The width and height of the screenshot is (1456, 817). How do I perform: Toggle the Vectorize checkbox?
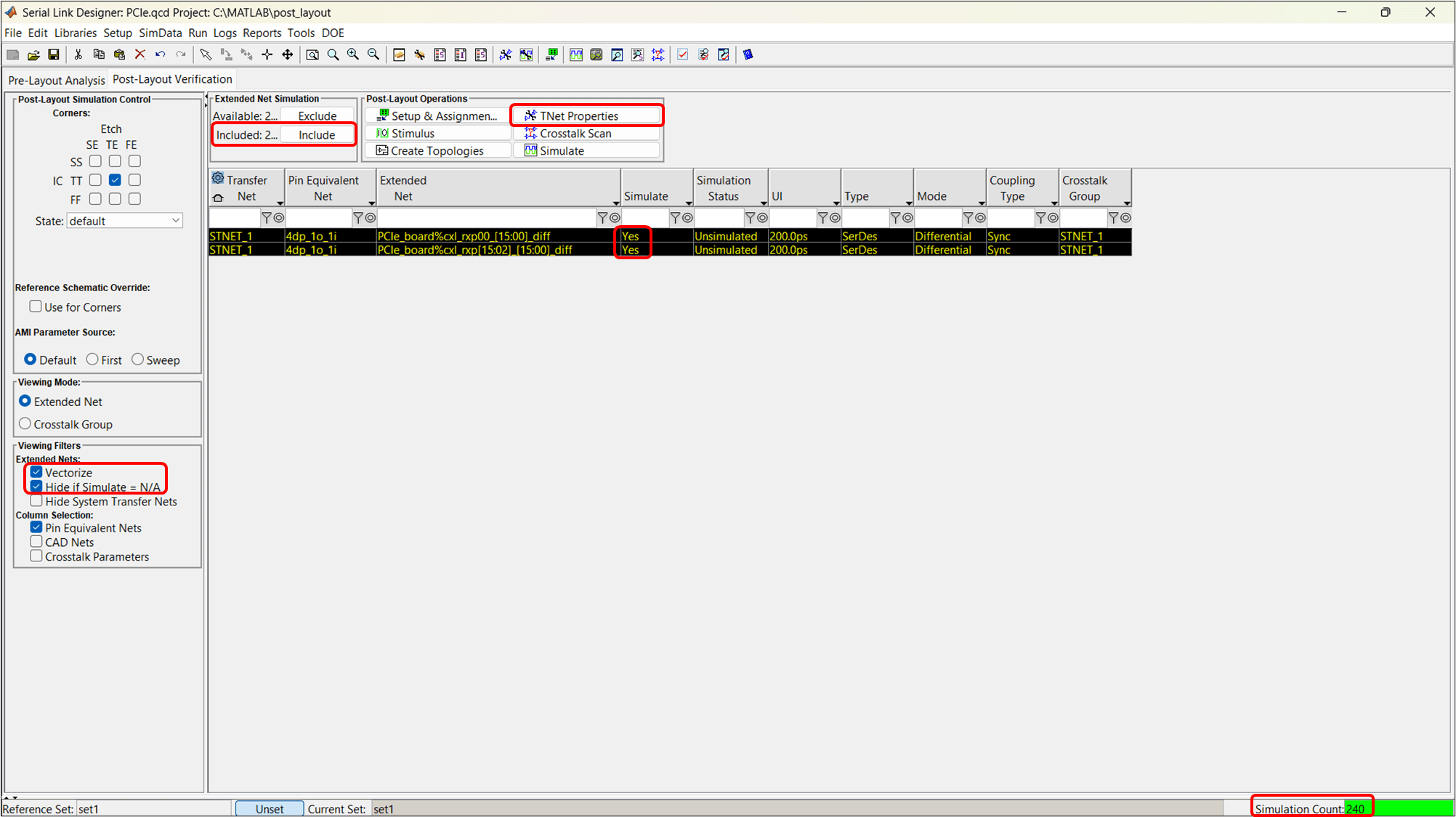point(36,472)
